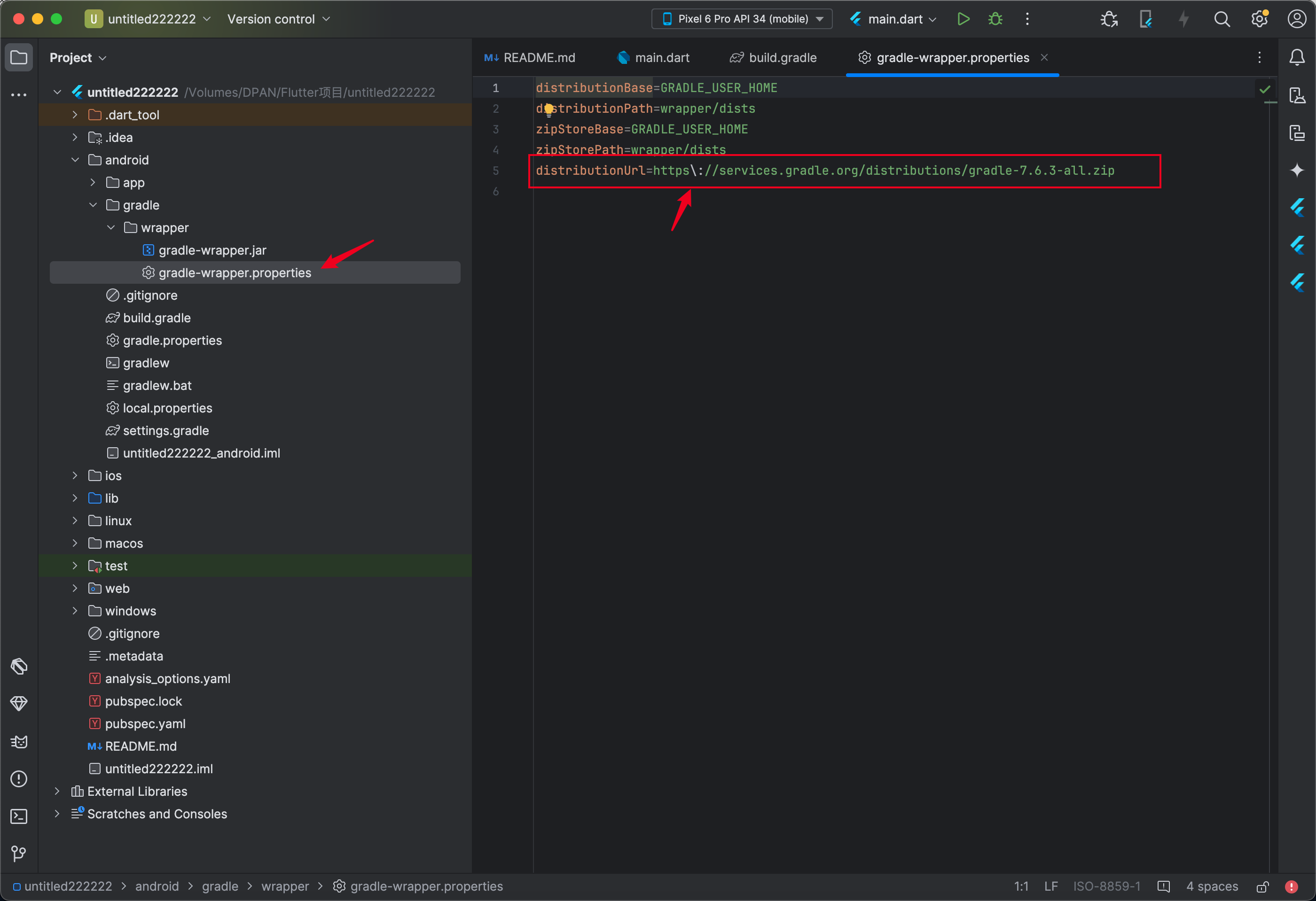Select gradlew.bat in the project tree
1316x901 pixels.
(157, 385)
